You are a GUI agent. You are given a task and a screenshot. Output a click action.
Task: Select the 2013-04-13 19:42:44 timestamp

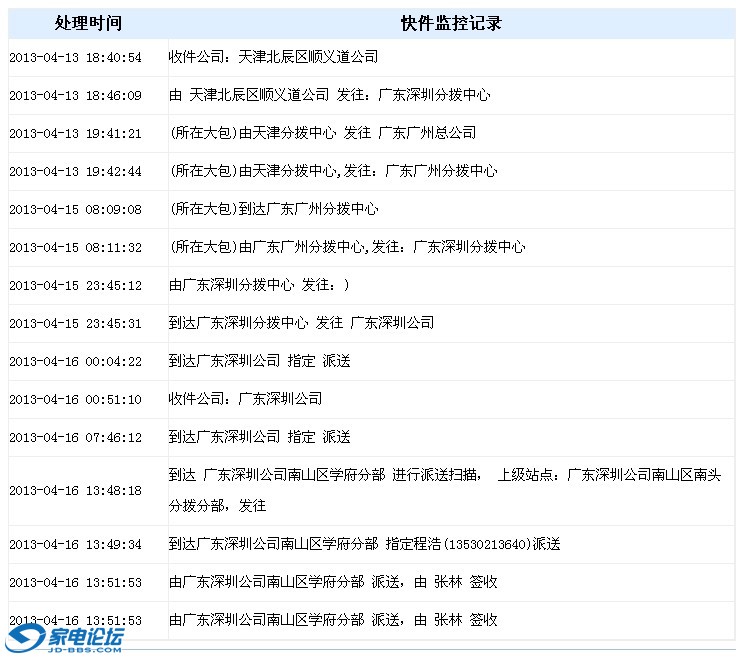coord(75,172)
